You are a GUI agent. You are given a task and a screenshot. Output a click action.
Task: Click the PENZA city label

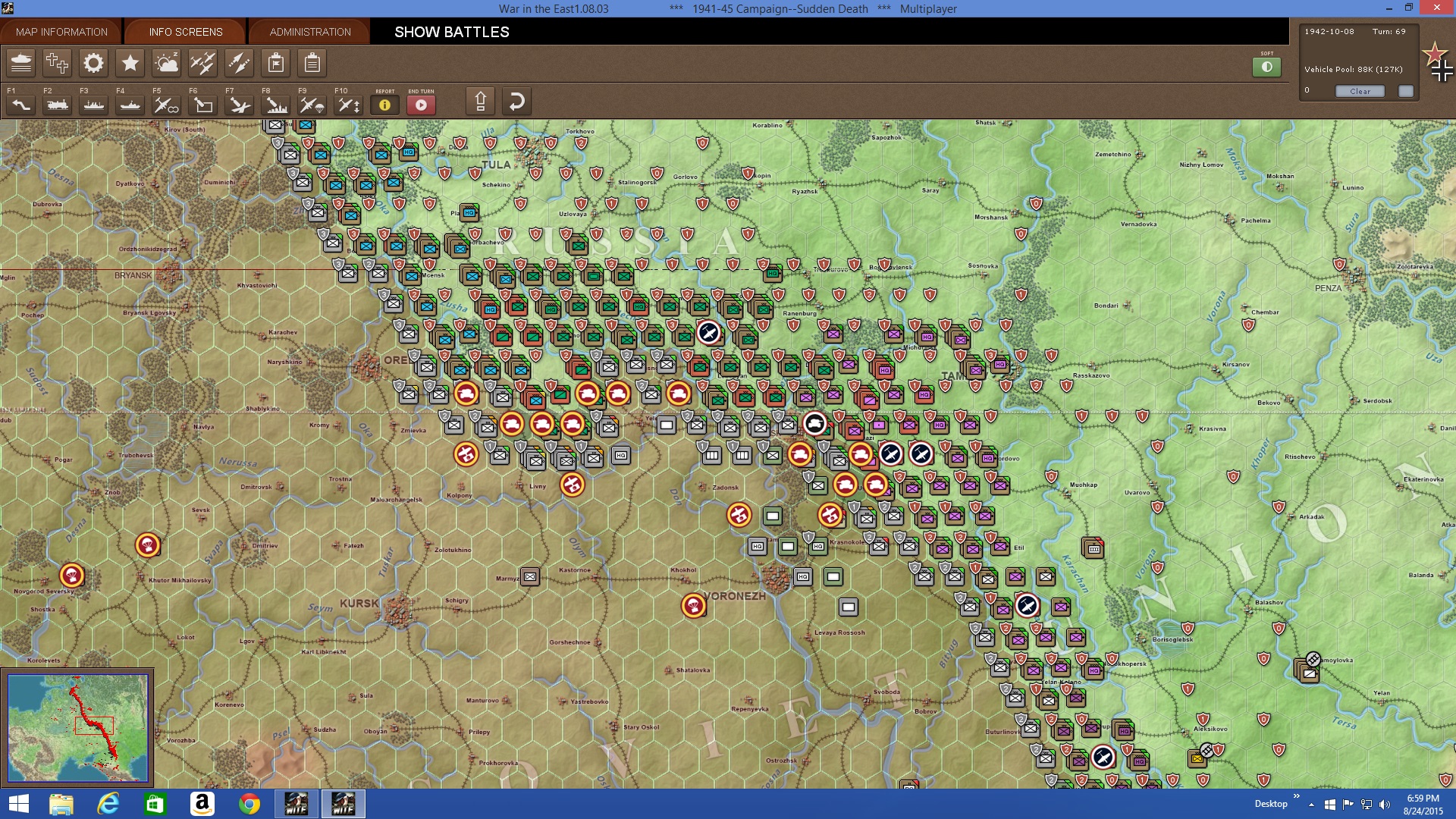pos(1328,288)
